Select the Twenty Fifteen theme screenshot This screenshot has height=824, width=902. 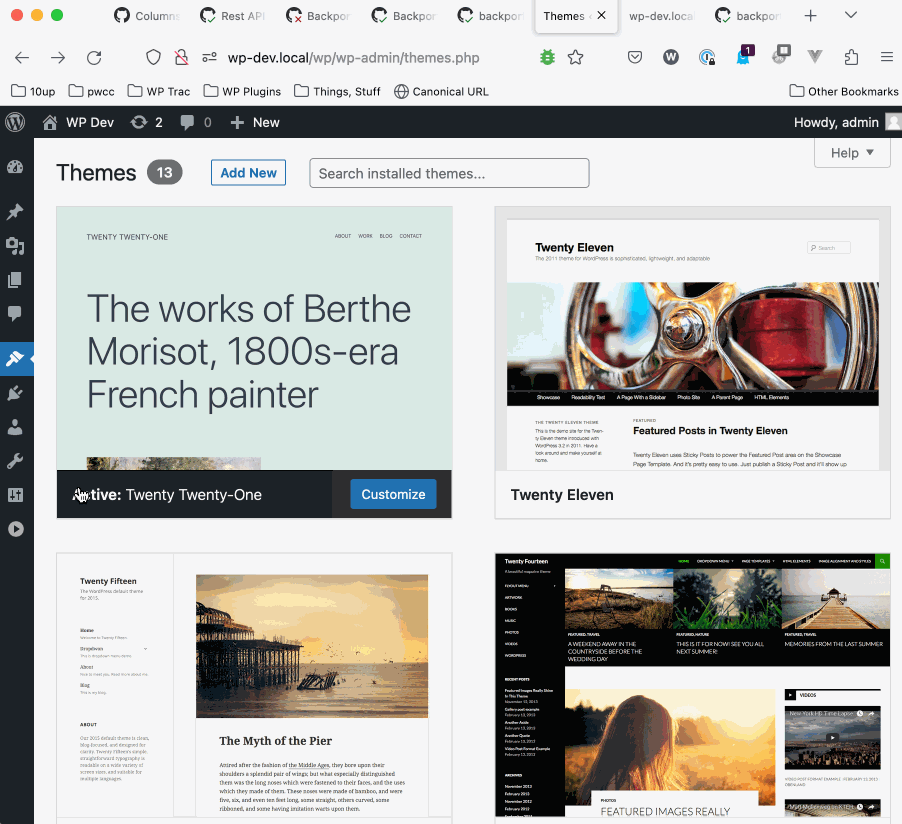254,685
